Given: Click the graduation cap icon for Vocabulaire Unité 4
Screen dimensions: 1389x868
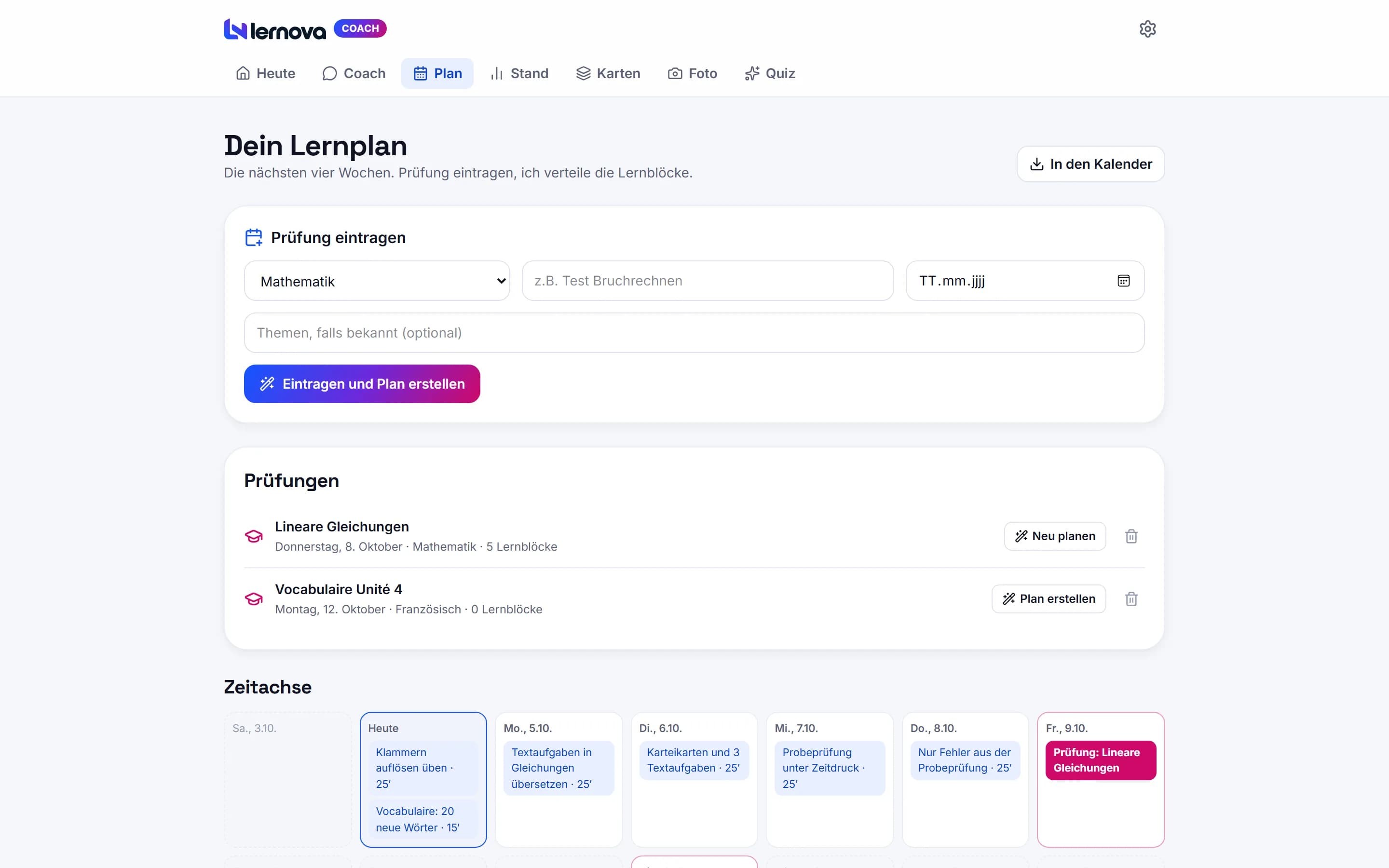Looking at the screenshot, I should point(254,599).
